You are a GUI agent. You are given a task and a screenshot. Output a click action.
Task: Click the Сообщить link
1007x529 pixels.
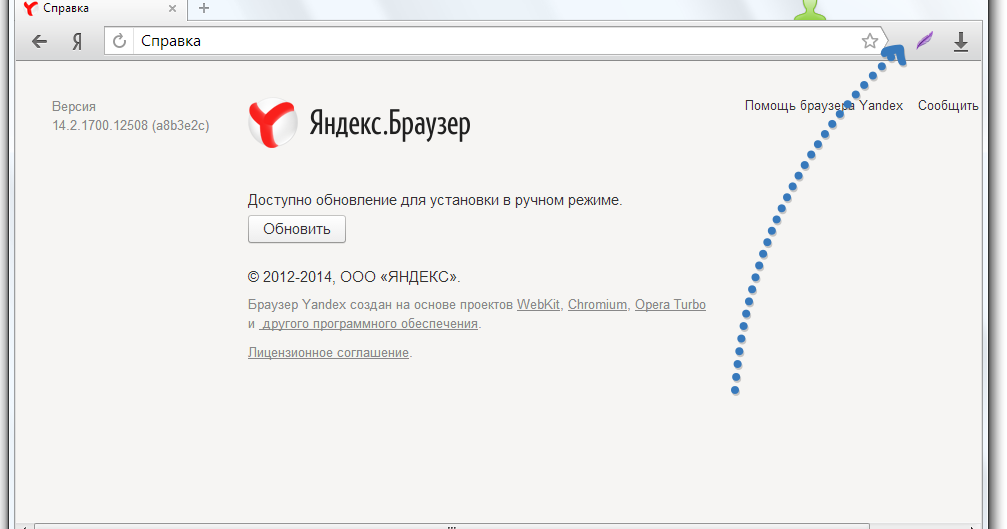[x=948, y=105]
